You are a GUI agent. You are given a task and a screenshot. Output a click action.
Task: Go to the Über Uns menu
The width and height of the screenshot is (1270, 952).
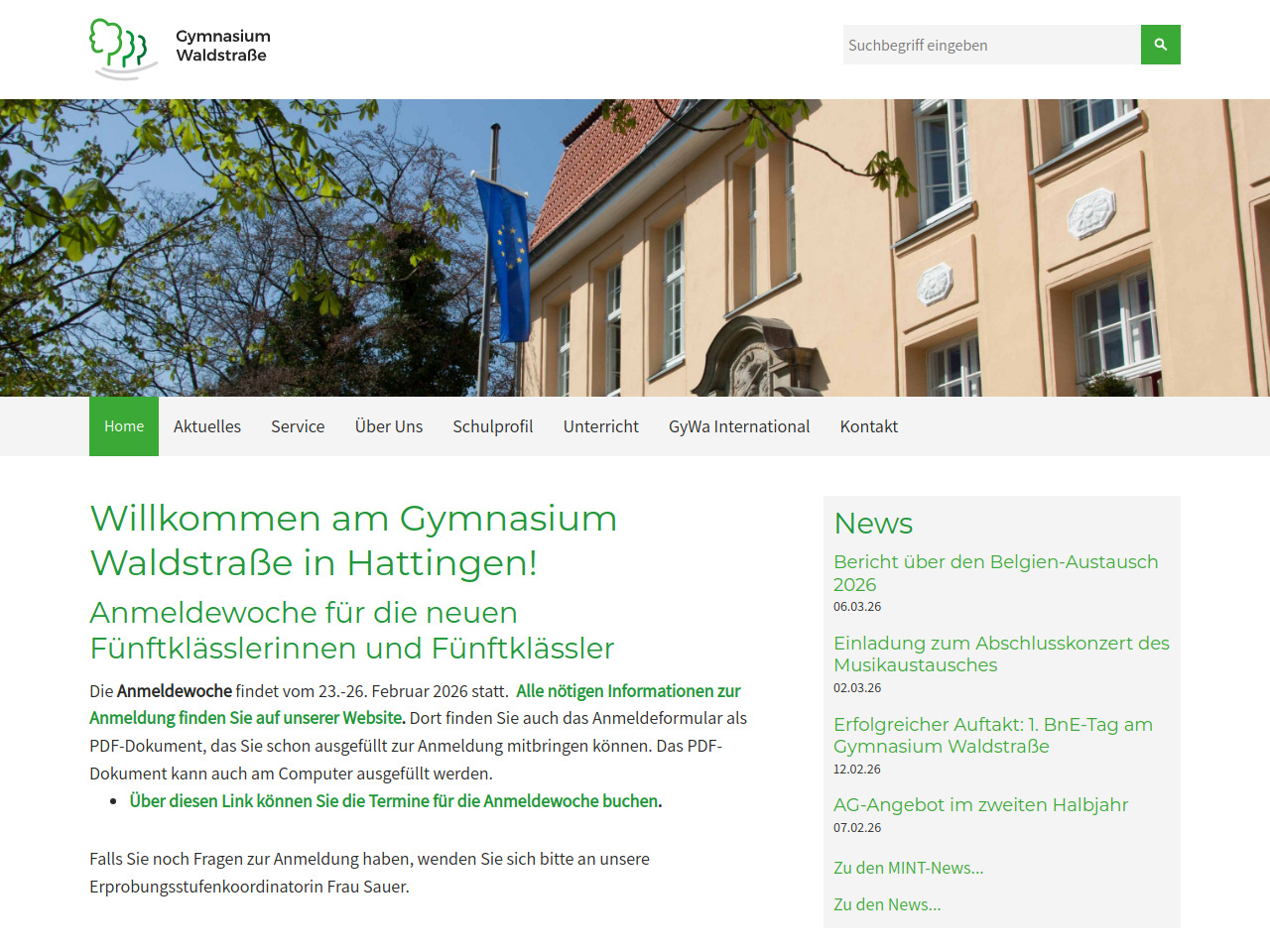pos(389,426)
